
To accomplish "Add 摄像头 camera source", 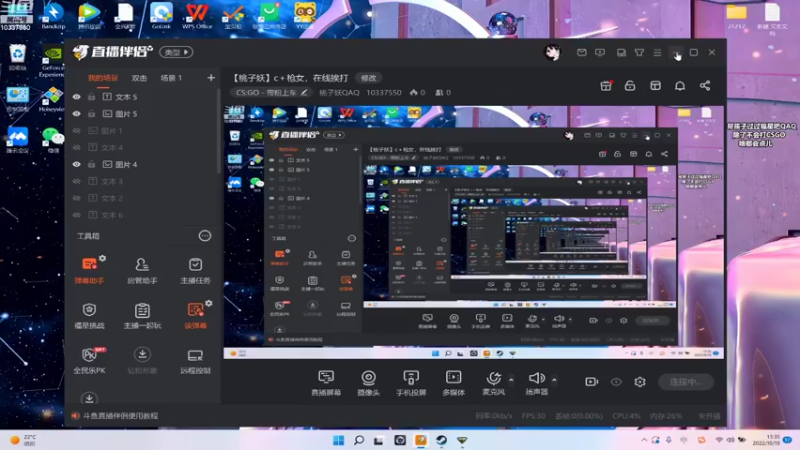I will click(368, 383).
